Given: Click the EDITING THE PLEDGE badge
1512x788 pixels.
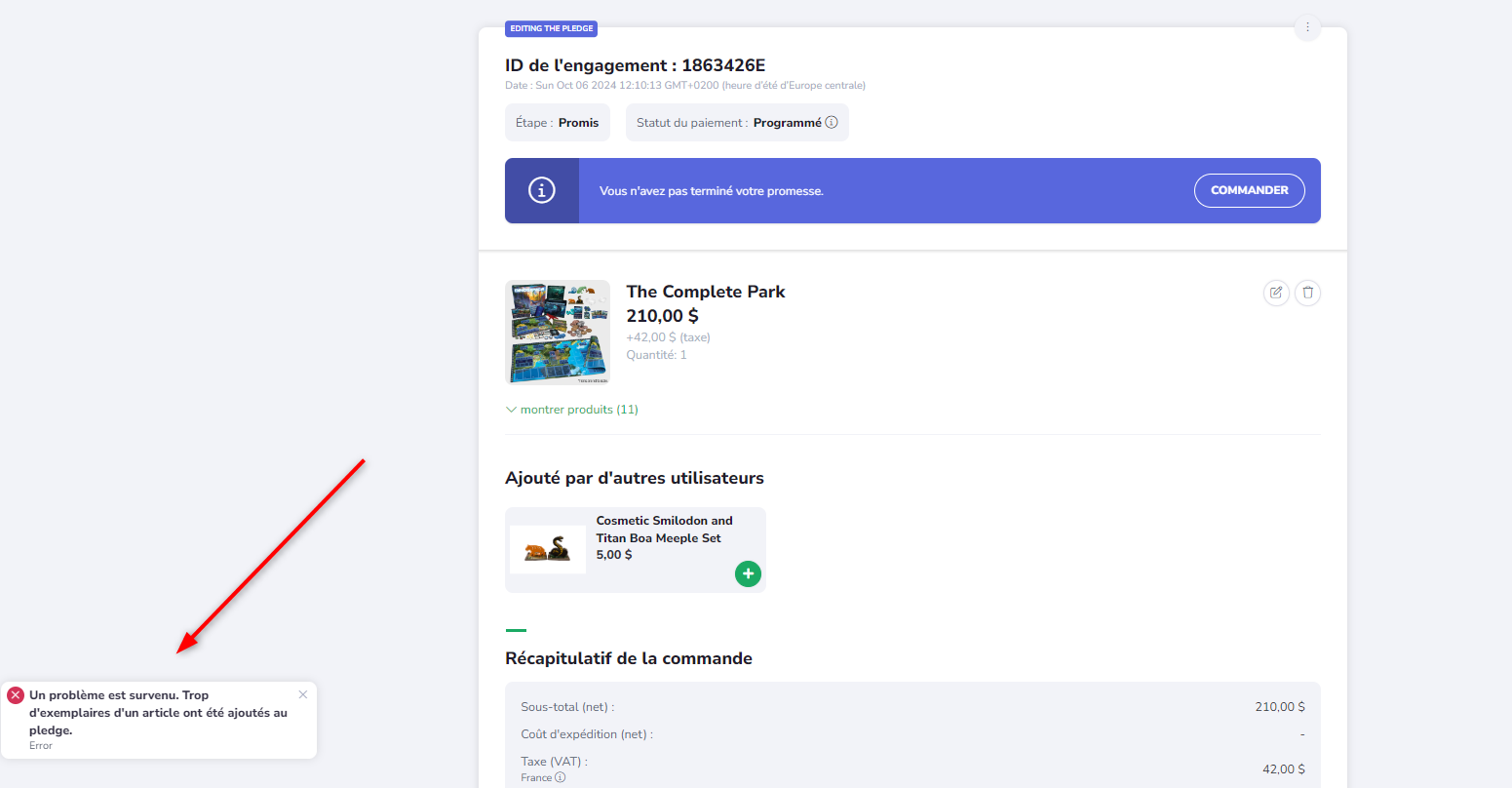Looking at the screenshot, I should [x=551, y=28].
